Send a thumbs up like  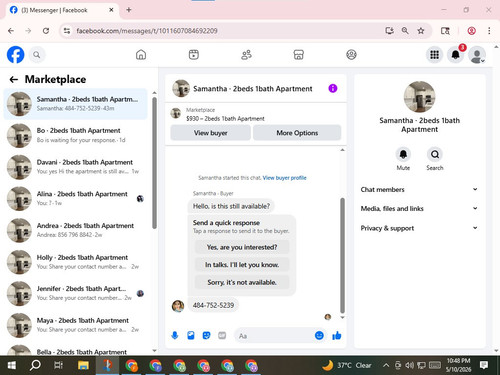(337, 335)
